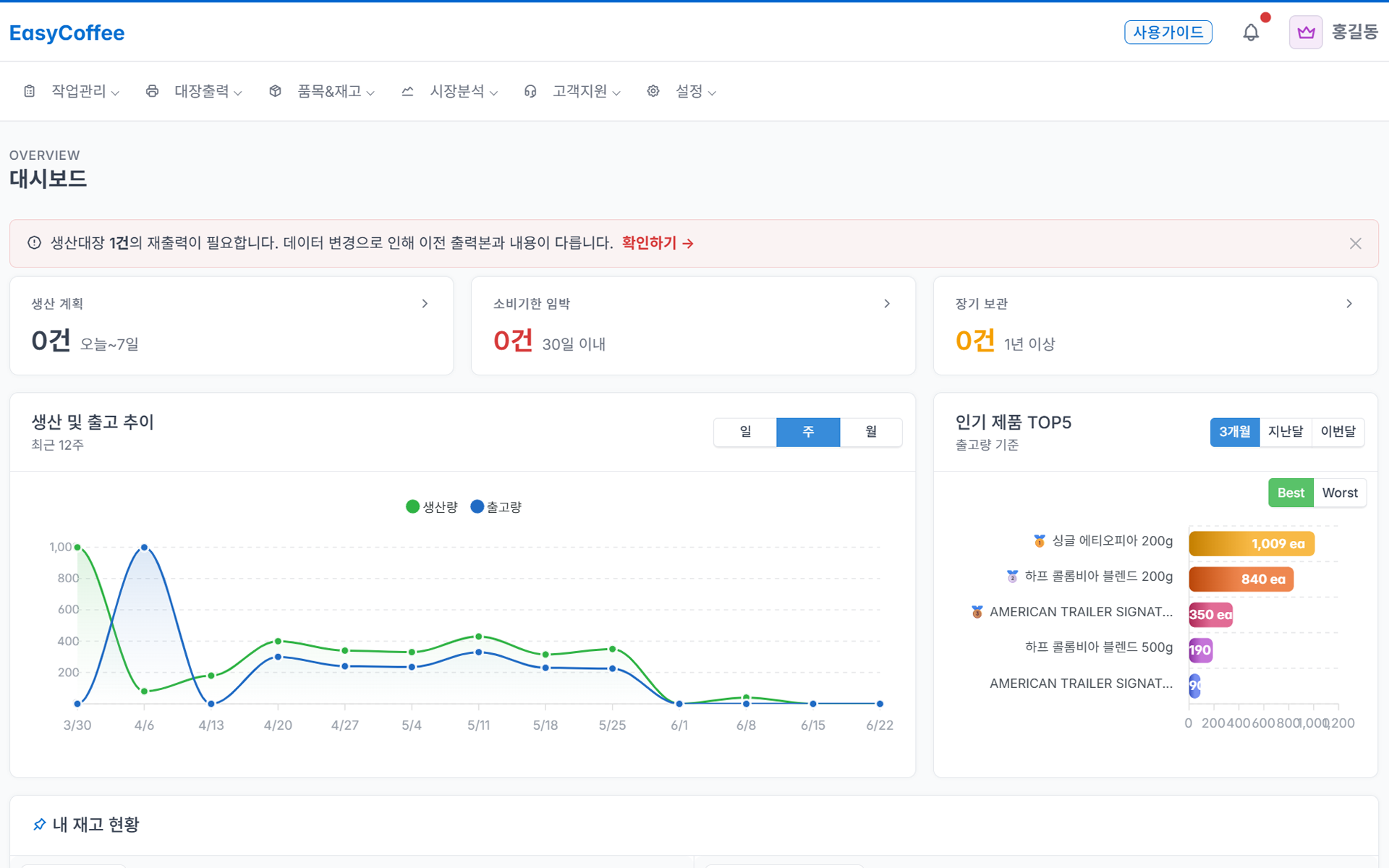Click the 시장분석 chart icon
The image size is (1389, 868).
click(x=407, y=91)
